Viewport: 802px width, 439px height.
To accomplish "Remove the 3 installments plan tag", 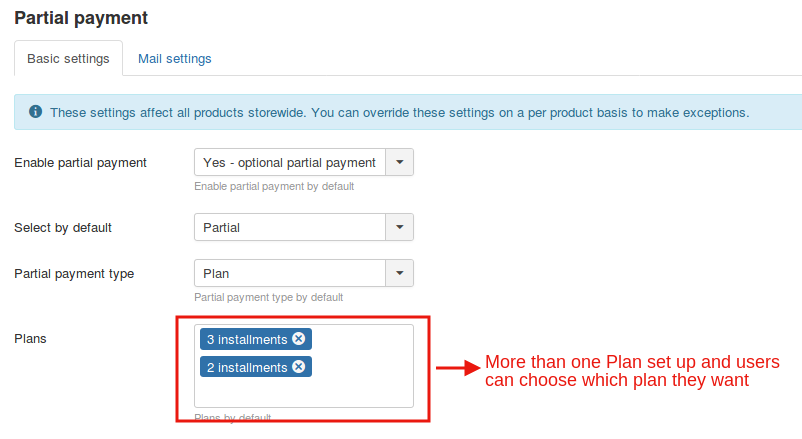I will click(x=298, y=339).
